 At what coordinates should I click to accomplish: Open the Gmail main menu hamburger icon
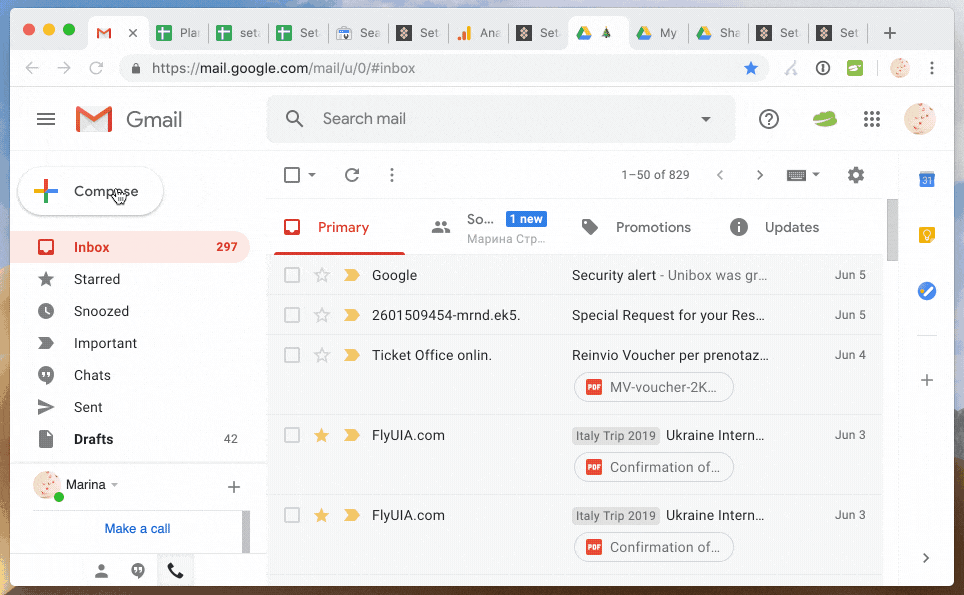point(46,119)
